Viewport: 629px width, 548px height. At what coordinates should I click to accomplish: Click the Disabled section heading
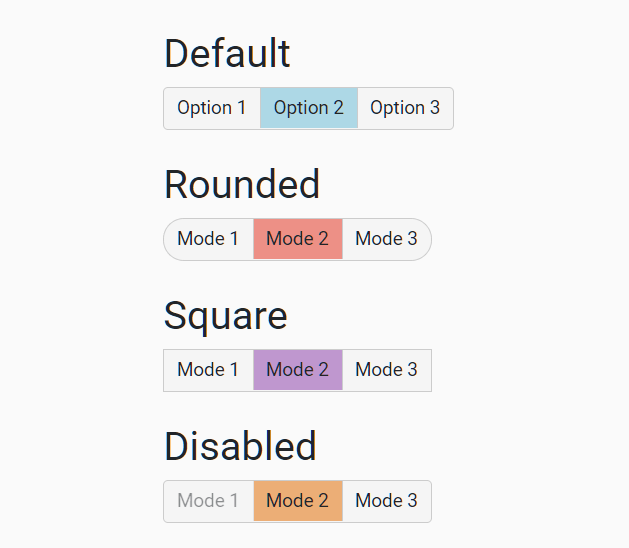pos(240,447)
